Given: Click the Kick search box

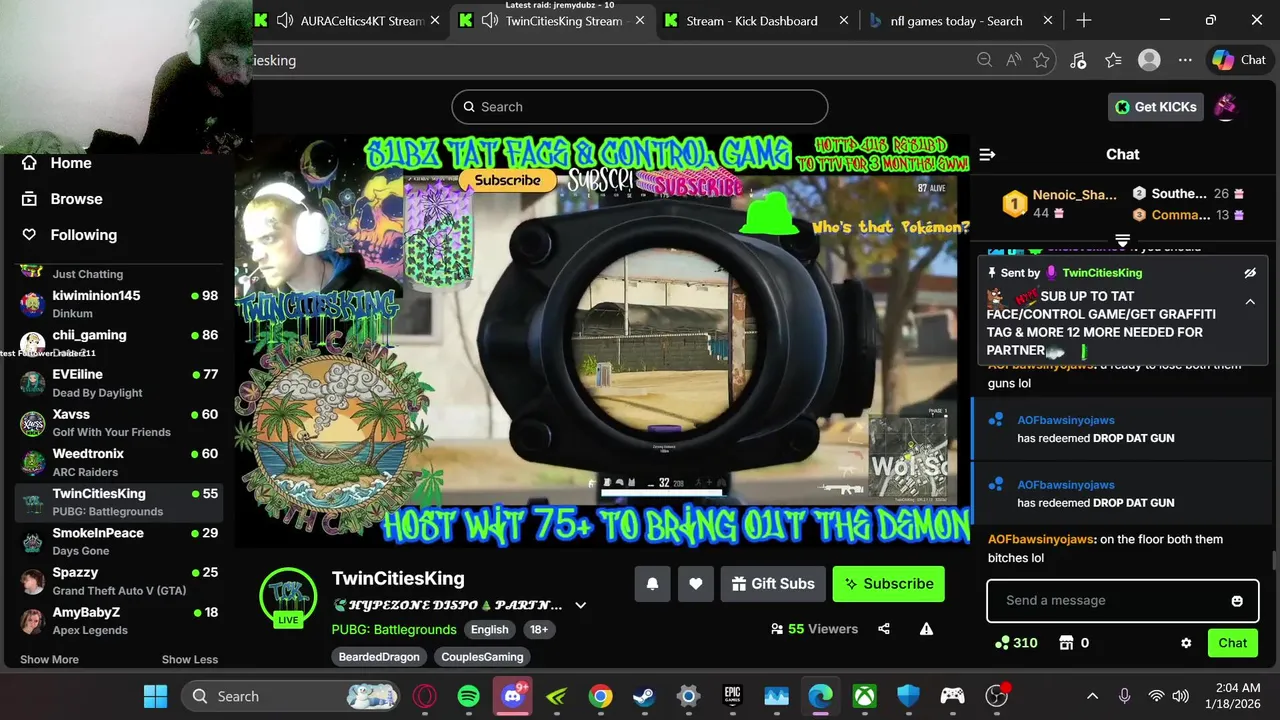Looking at the screenshot, I should click(x=640, y=107).
